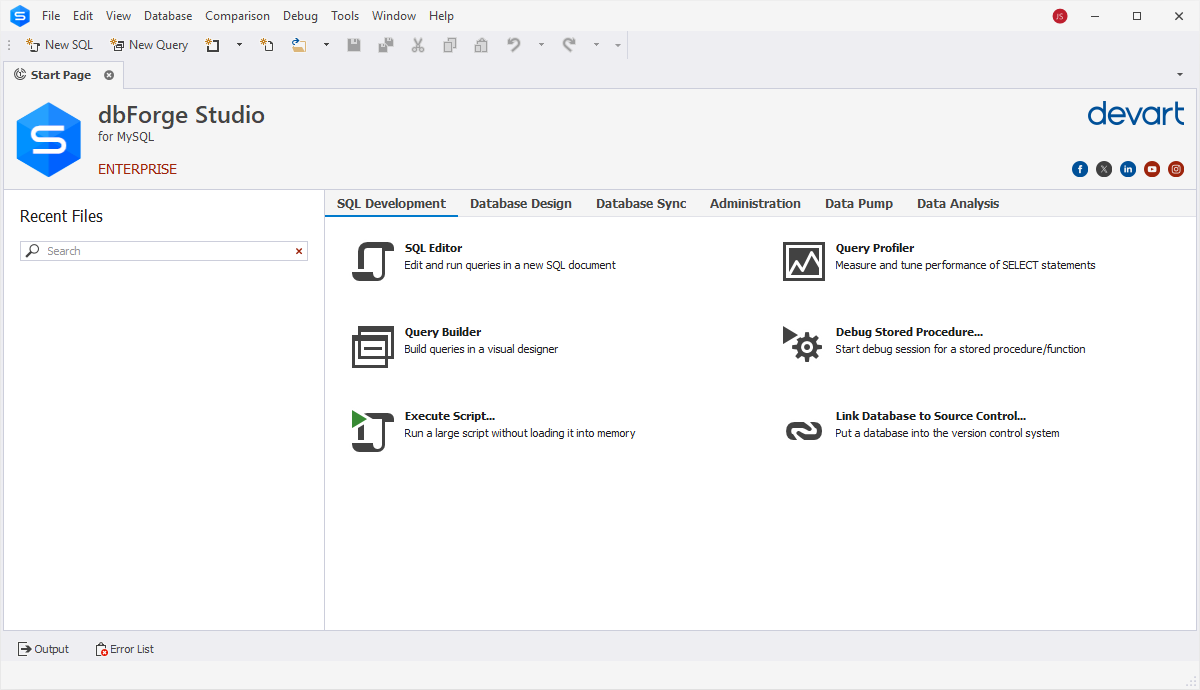Click the Save All icon
Screen dimensions: 1200x690
(x=386, y=45)
